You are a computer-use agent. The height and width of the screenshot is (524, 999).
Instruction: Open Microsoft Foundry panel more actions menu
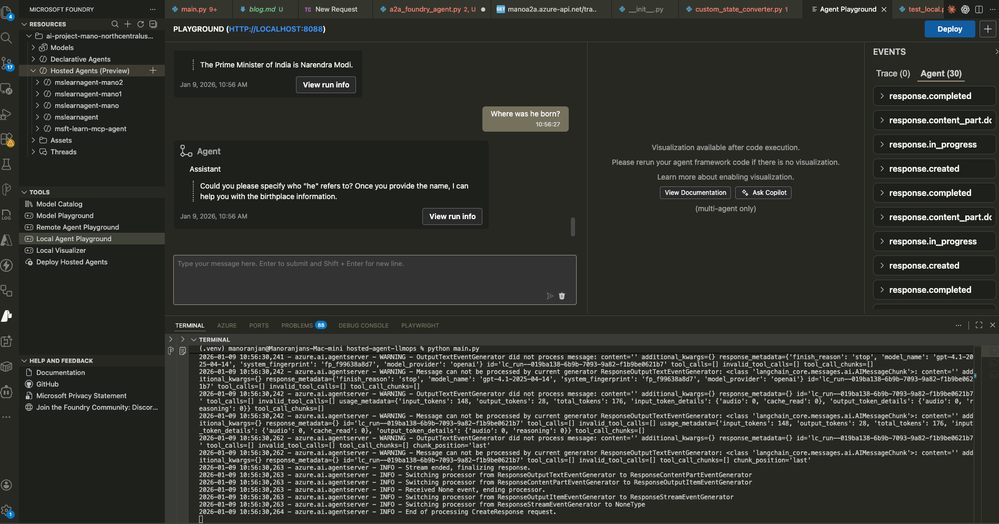click(152, 10)
